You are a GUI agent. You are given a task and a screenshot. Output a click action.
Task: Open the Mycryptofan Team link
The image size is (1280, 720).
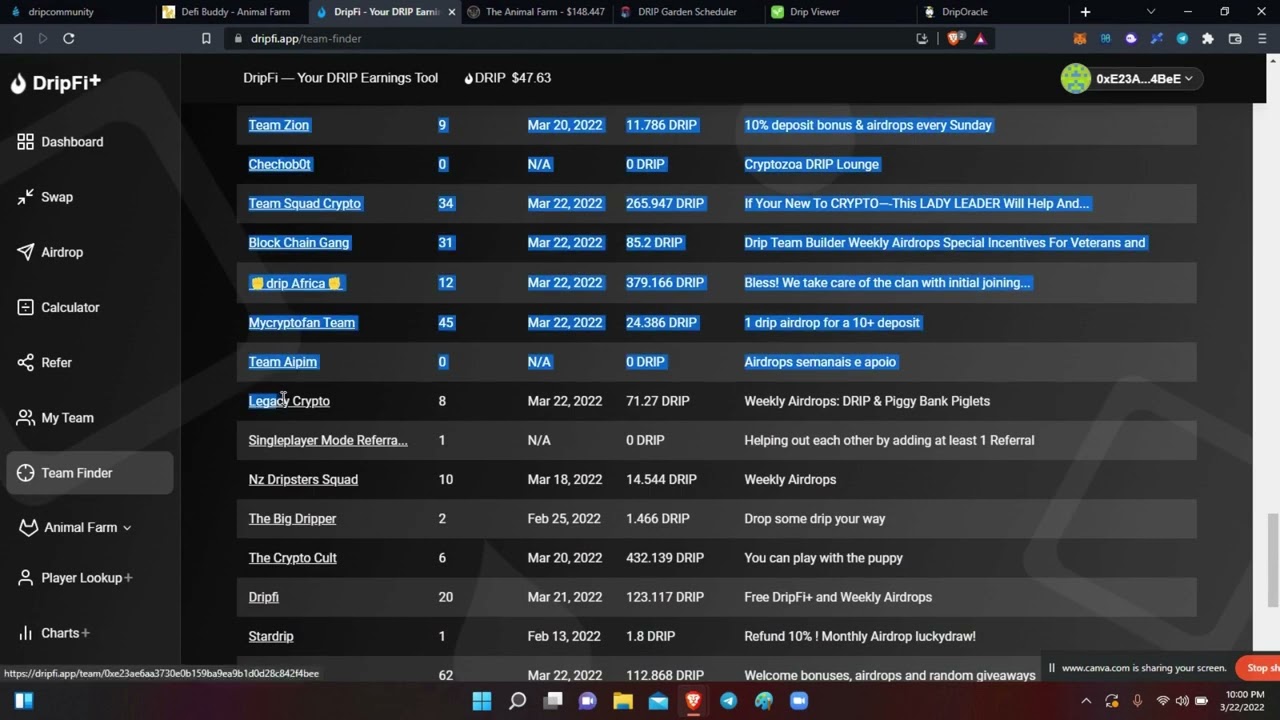302,323
